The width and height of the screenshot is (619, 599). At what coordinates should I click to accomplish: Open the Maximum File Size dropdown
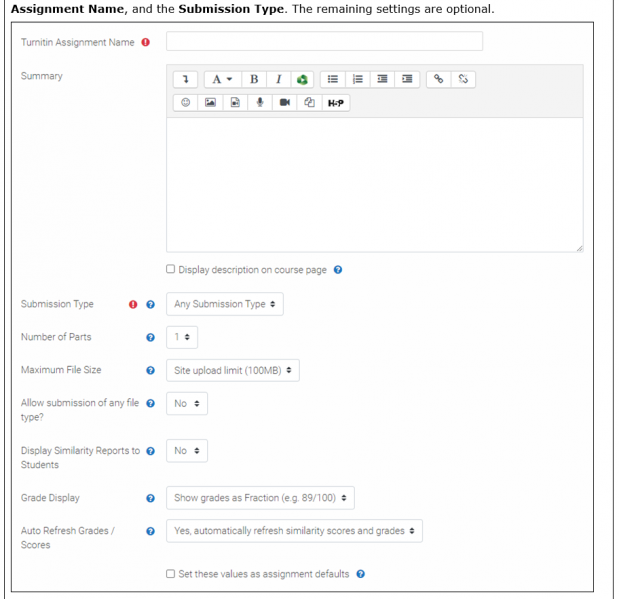(x=233, y=370)
